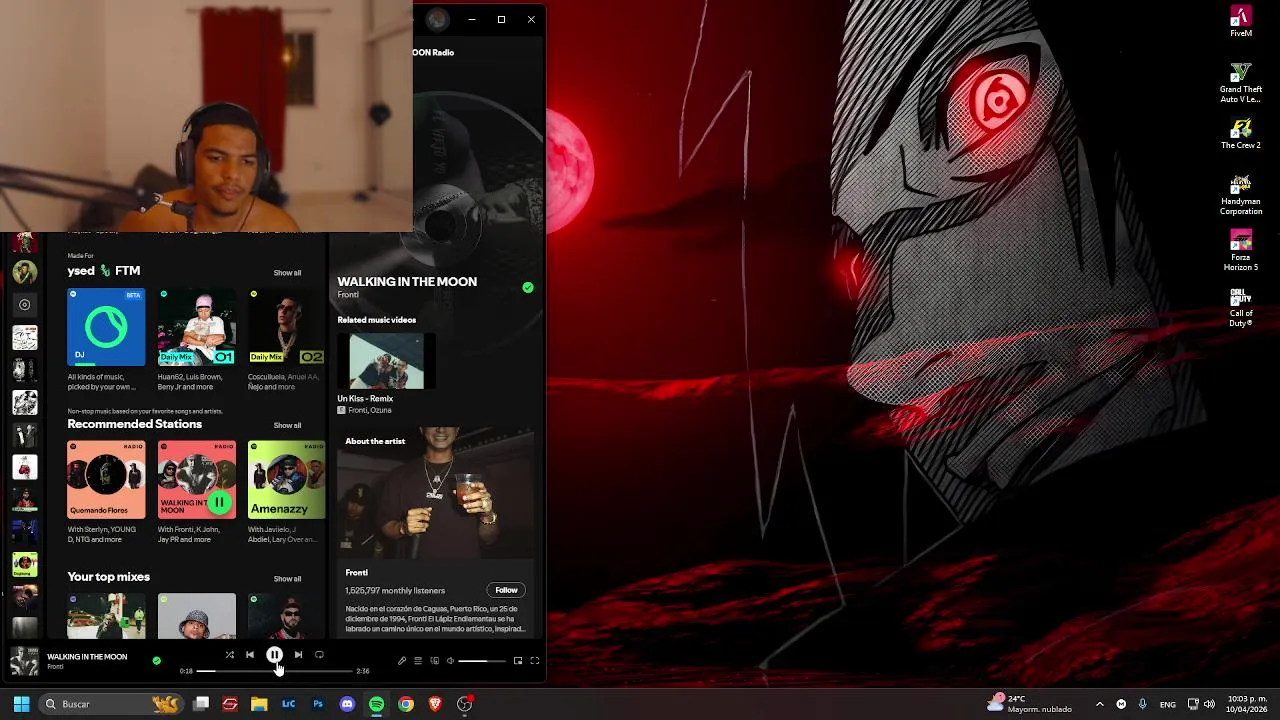Click the now playing album thumbnail
This screenshot has width=1280, height=720.
(24, 661)
